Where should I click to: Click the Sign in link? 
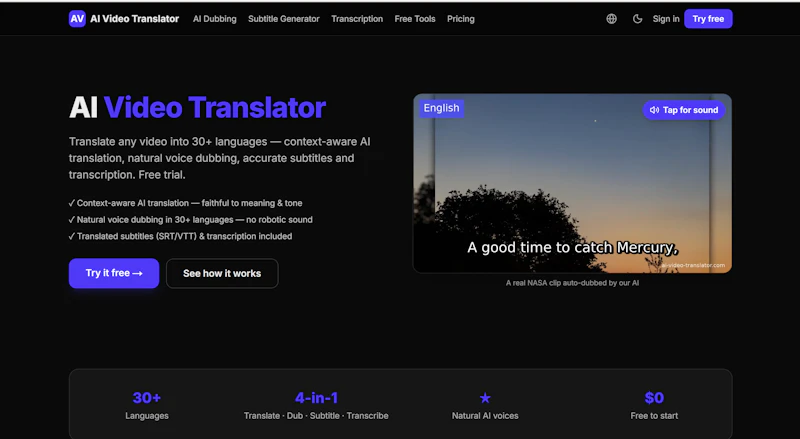click(x=666, y=19)
